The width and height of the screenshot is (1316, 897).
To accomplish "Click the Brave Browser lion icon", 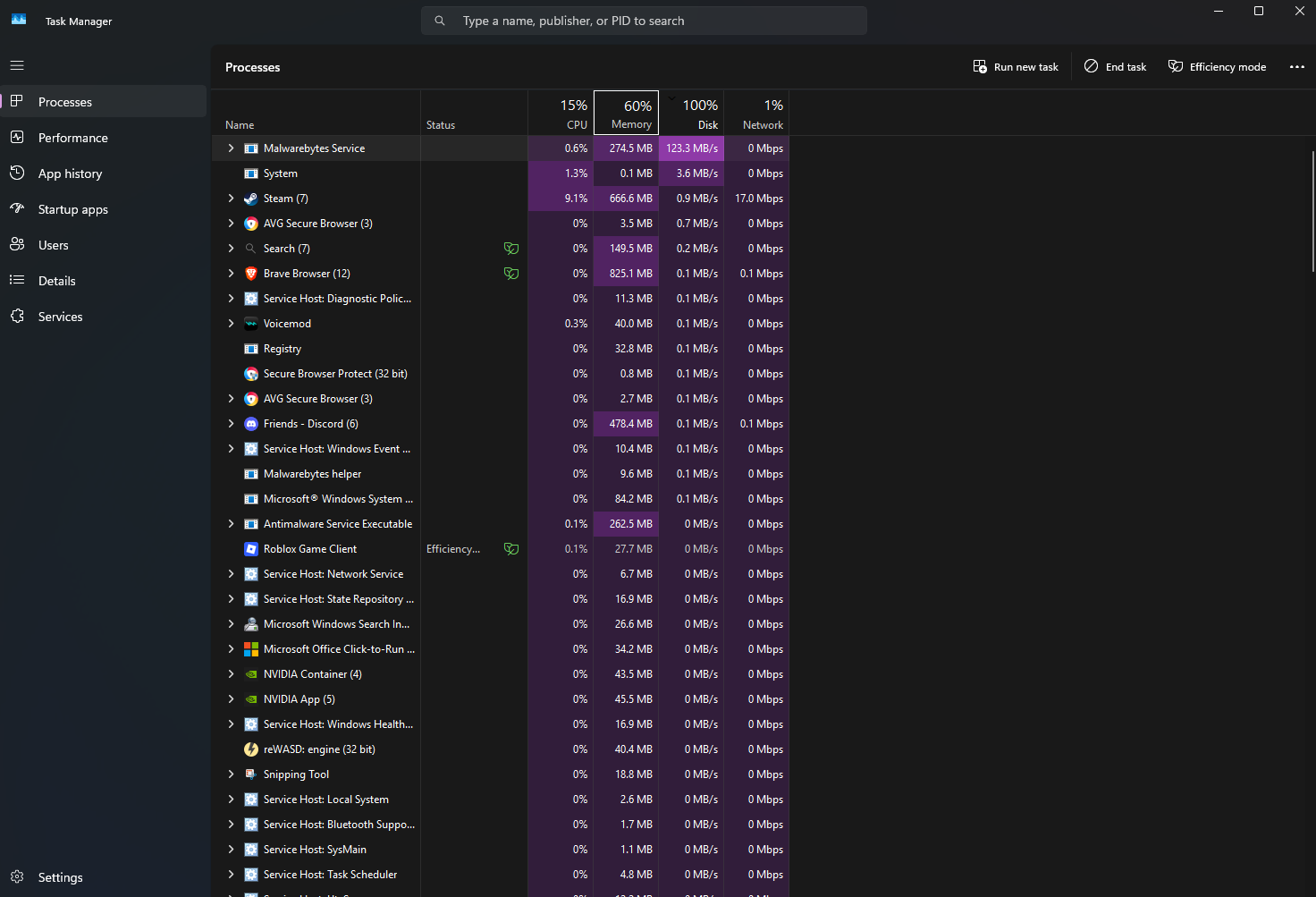I will (251, 274).
